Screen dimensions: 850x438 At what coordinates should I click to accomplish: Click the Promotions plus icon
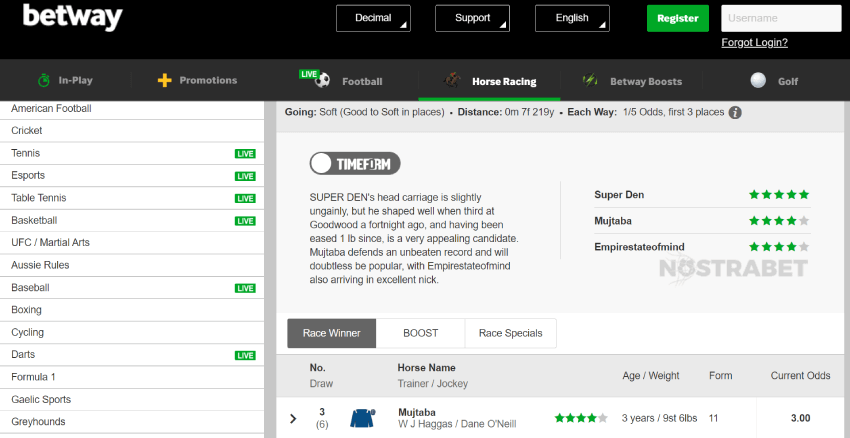point(164,81)
